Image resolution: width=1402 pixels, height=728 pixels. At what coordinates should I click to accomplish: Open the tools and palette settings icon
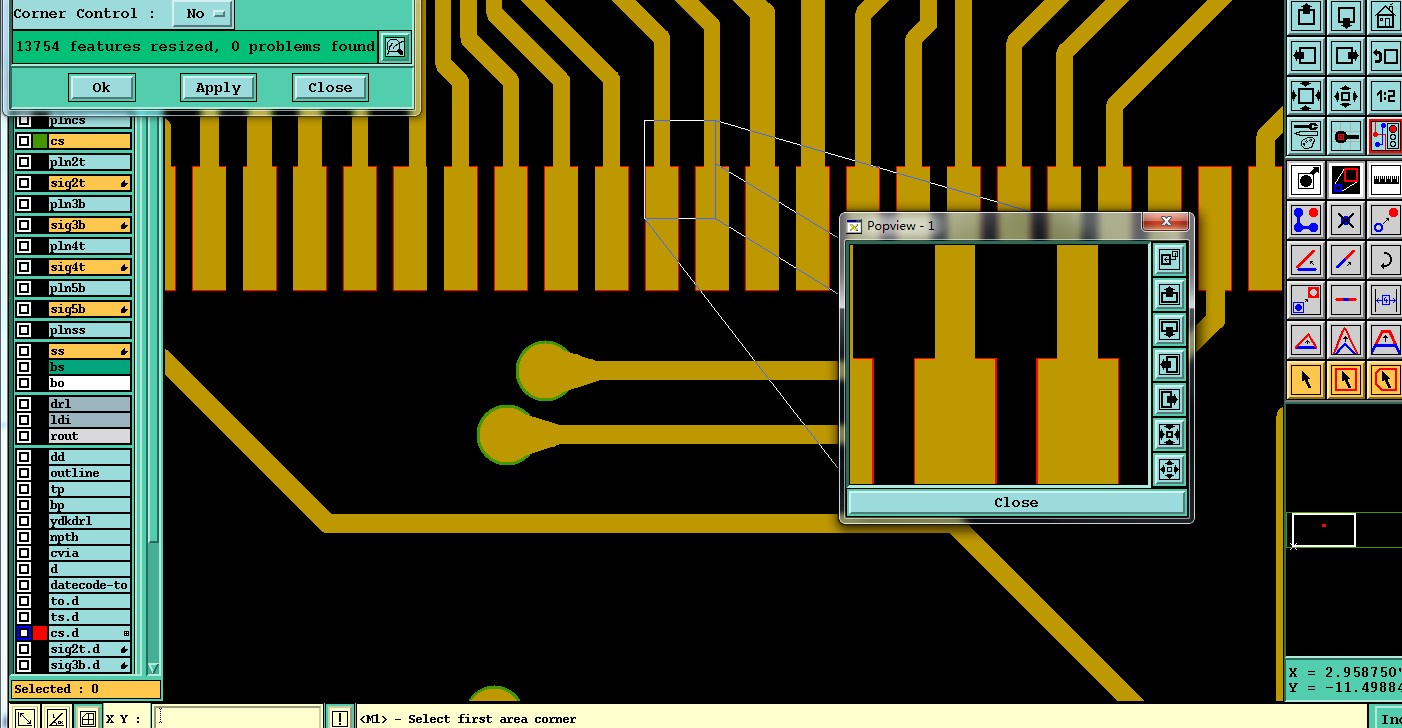coord(1306,136)
